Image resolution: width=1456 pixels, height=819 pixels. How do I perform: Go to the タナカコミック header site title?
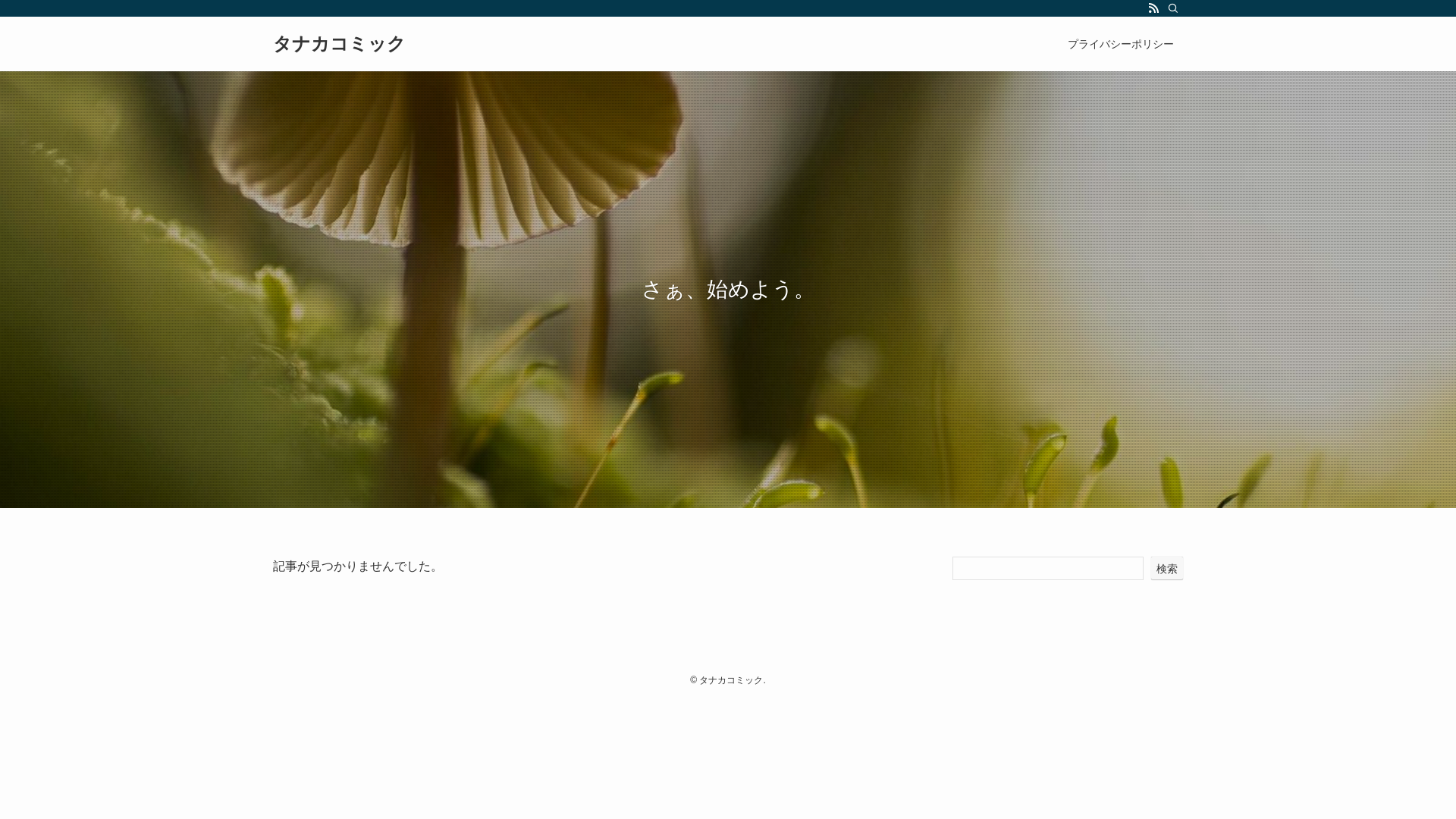pos(338,44)
